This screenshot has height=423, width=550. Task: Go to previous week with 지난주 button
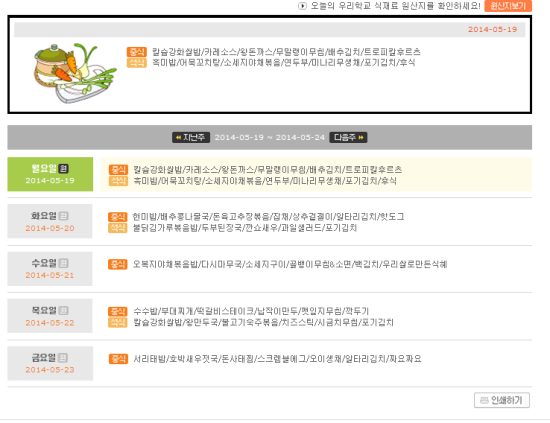pyautogui.click(x=191, y=137)
